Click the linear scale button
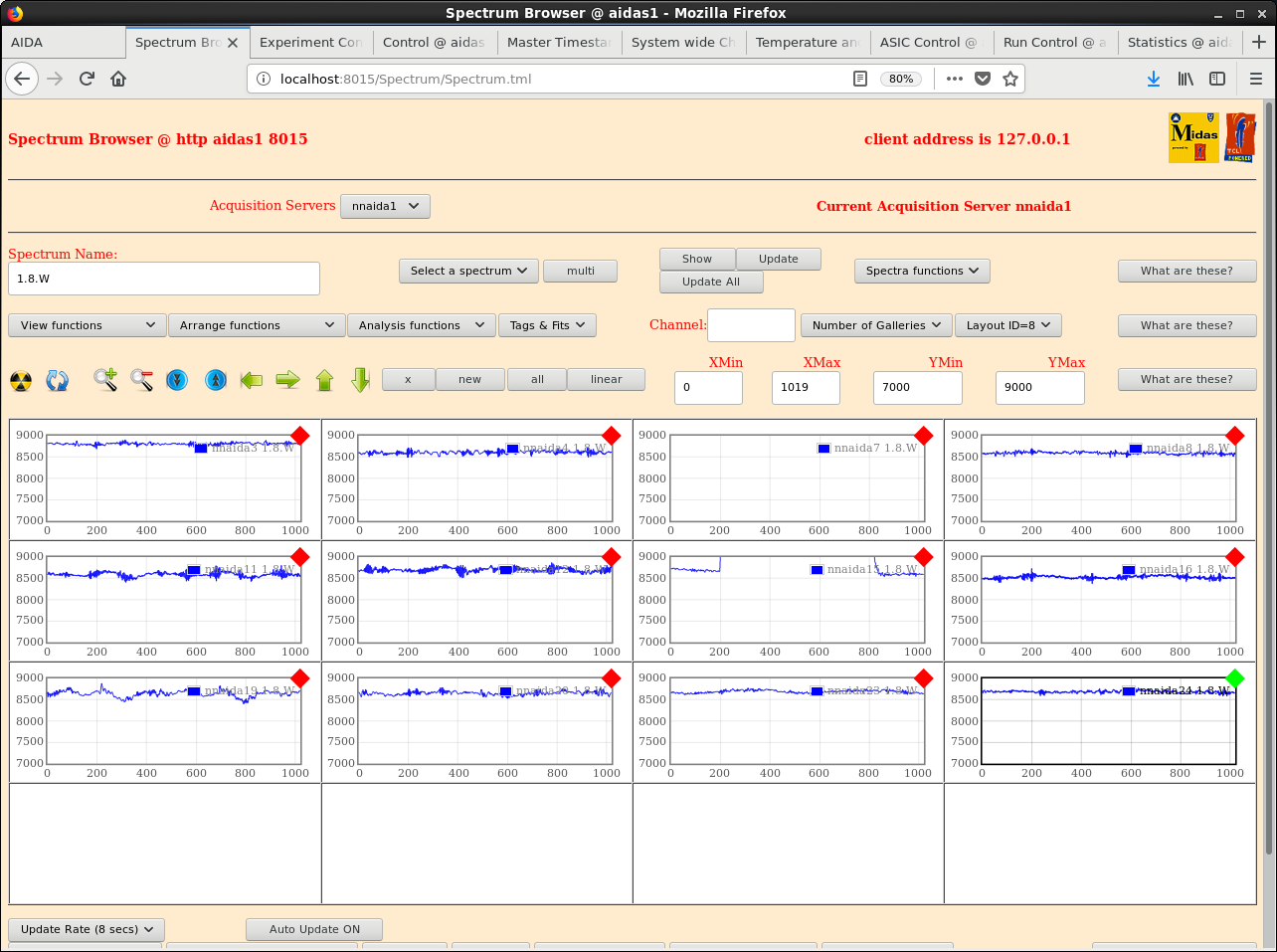The image size is (1277, 952). 606,379
